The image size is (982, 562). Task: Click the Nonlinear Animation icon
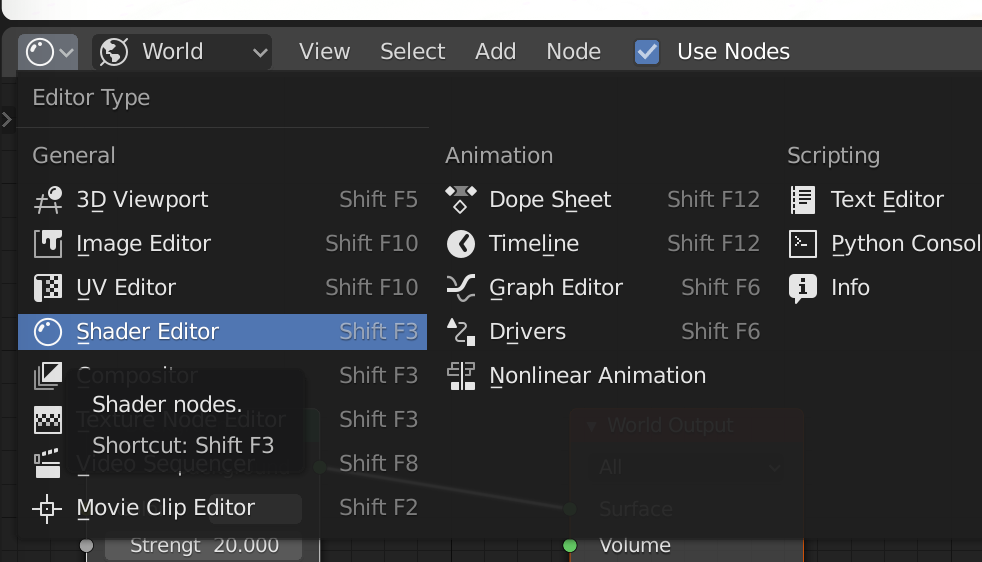click(x=461, y=376)
